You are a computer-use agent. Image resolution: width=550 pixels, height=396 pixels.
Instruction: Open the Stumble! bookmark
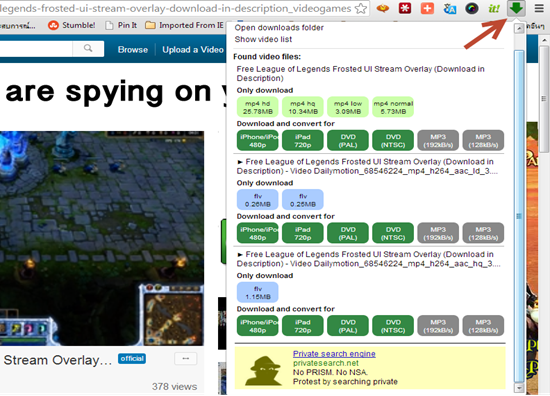(72, 25)
